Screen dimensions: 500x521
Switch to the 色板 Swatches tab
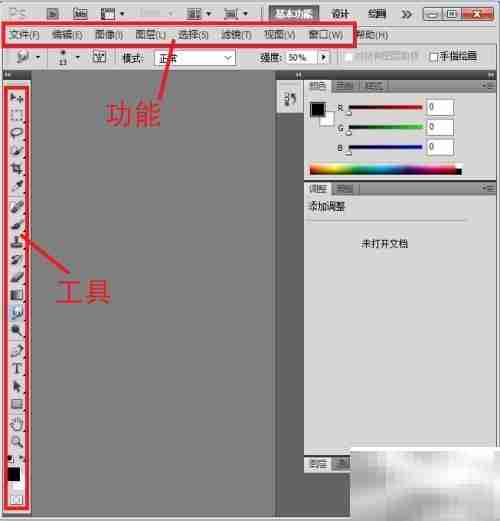pos(345,86)
